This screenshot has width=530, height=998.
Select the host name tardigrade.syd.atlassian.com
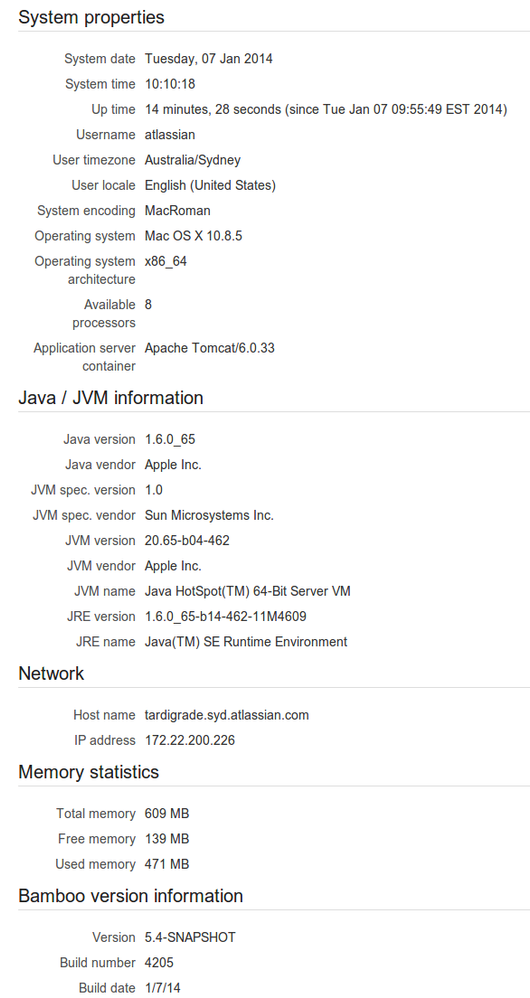227,715
